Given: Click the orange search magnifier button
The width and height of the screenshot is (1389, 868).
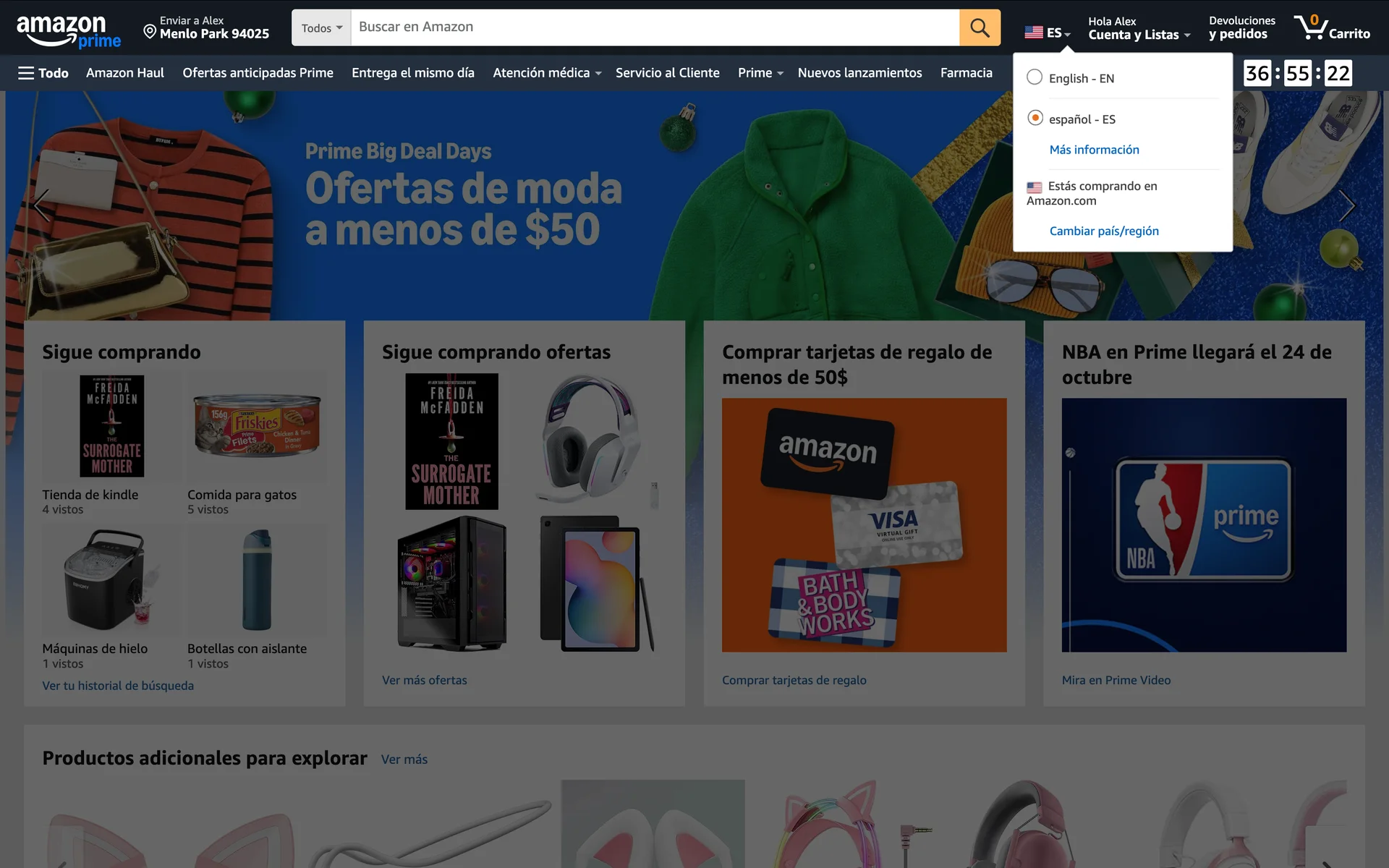Looking at the screenshot, I should click(x=980, y=27).
